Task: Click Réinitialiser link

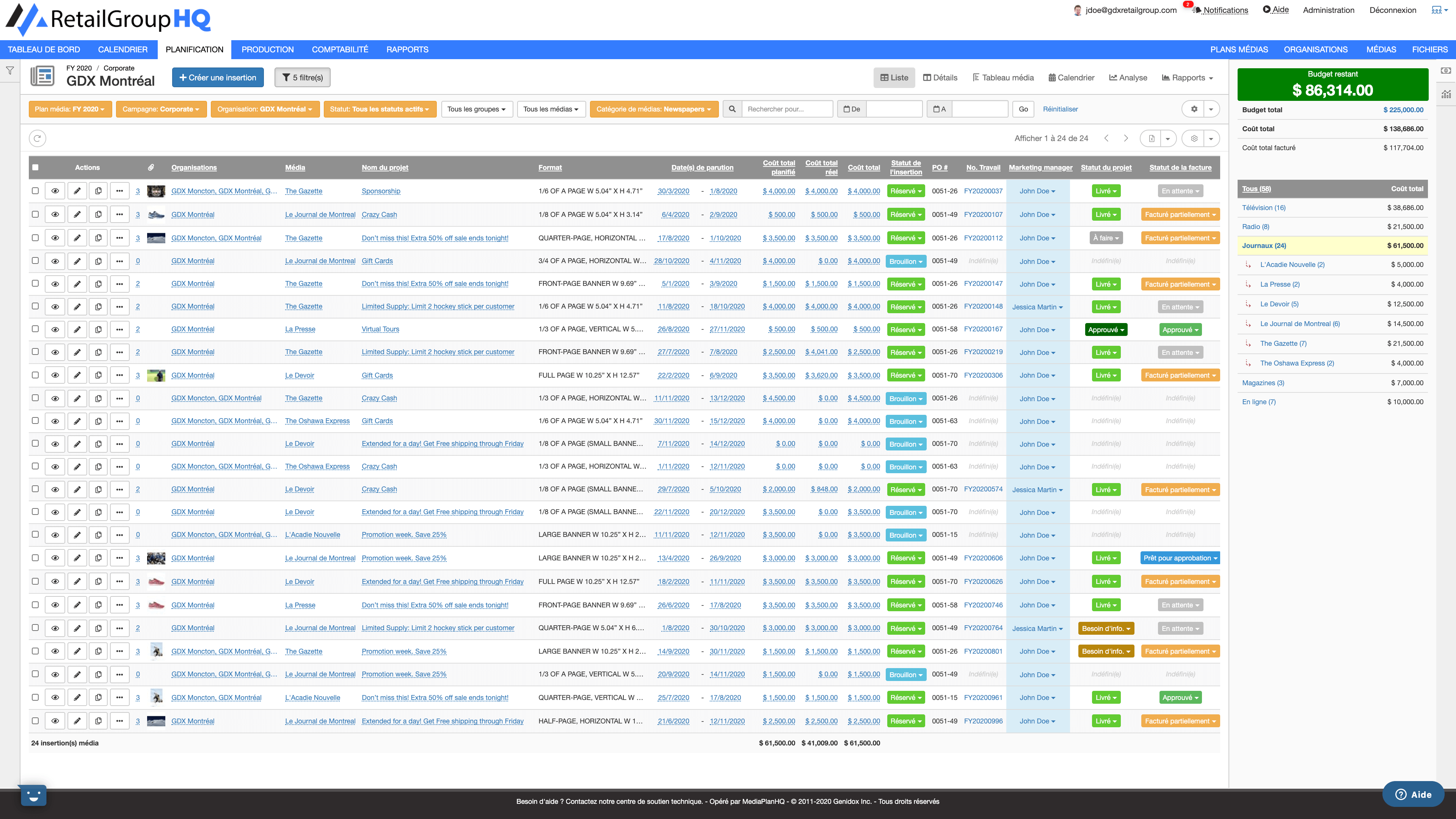Action: coord(1060,109)
